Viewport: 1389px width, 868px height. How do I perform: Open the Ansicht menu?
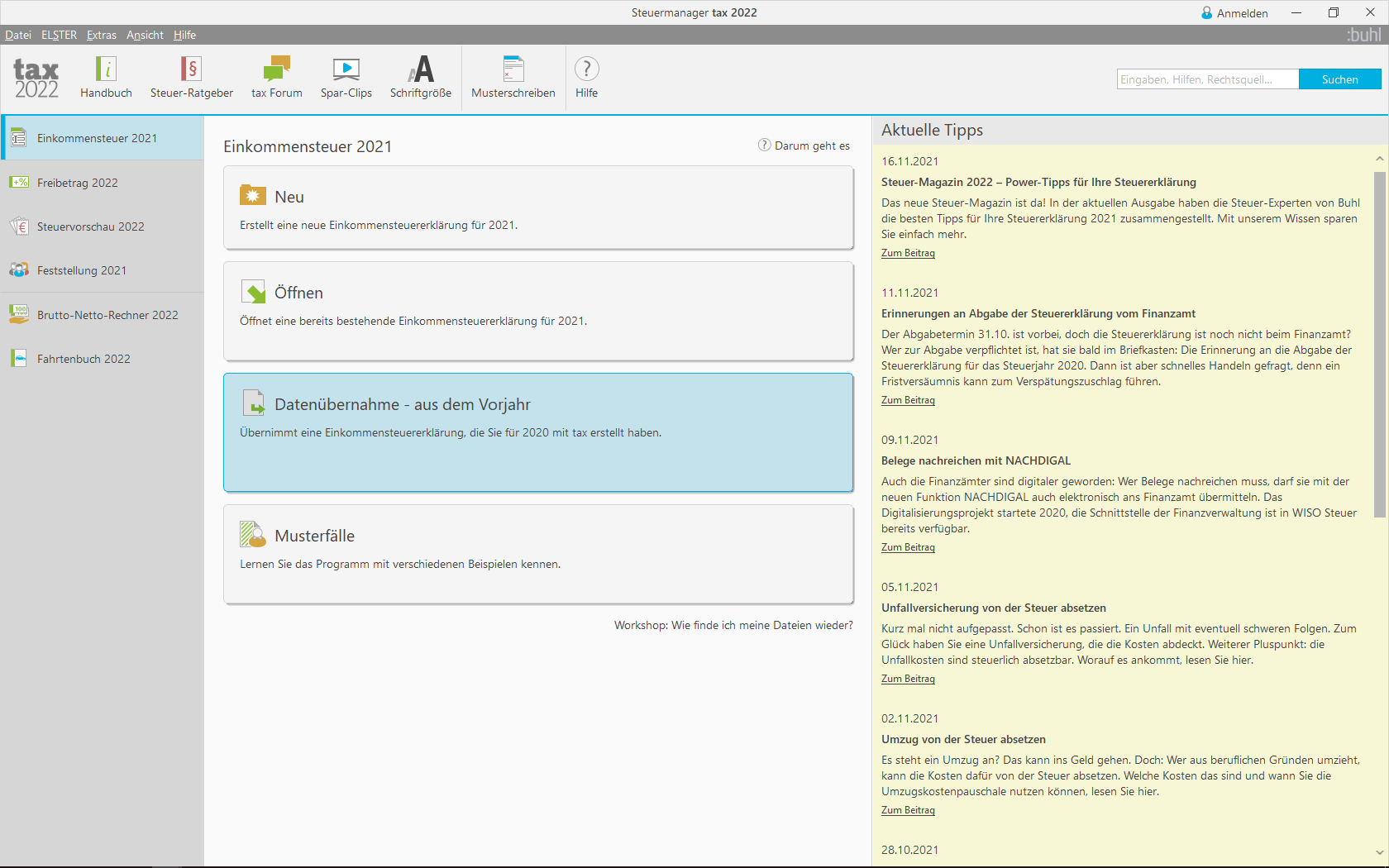pos(145,35)
